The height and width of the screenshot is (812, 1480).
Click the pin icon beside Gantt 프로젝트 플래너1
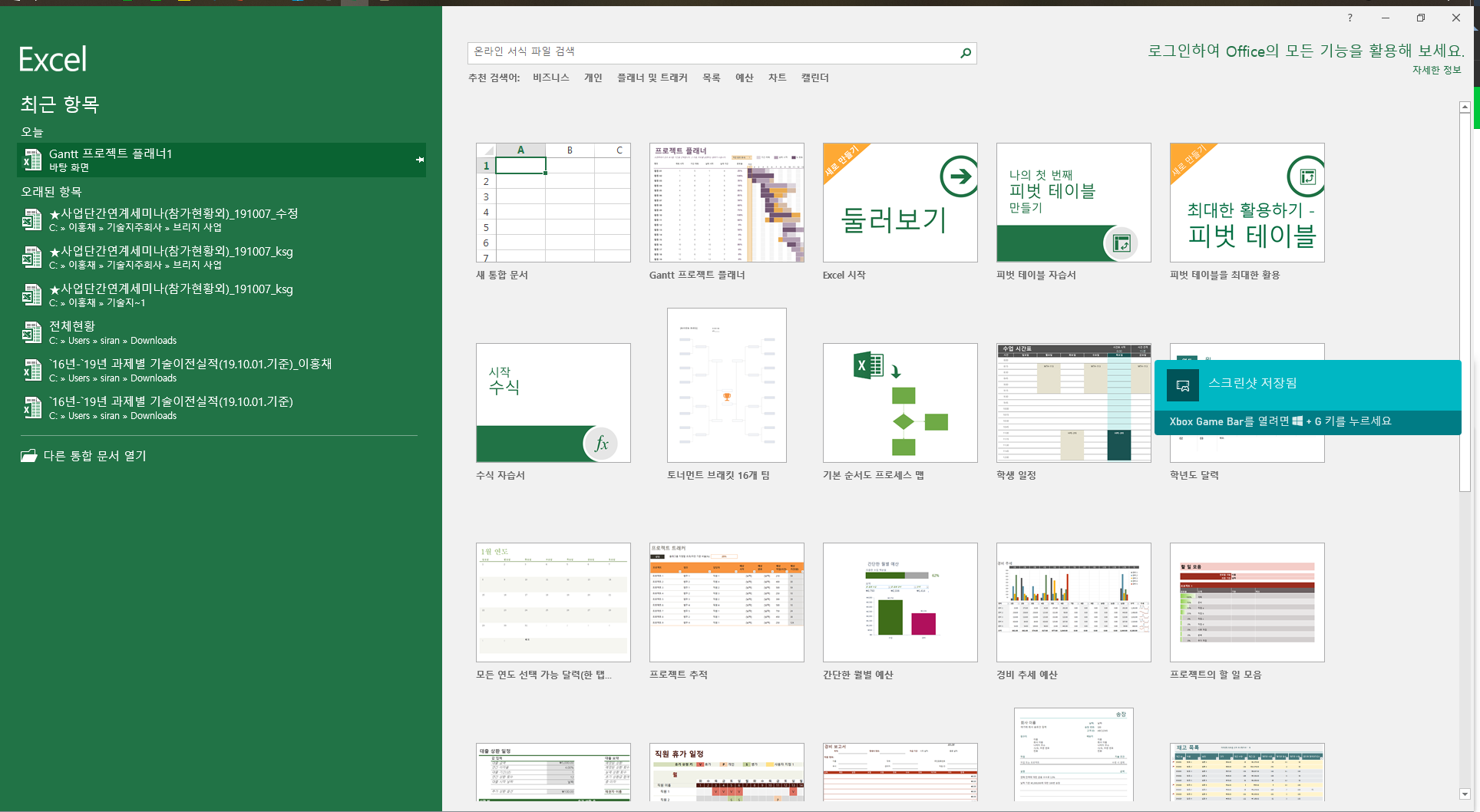point(420,160)
